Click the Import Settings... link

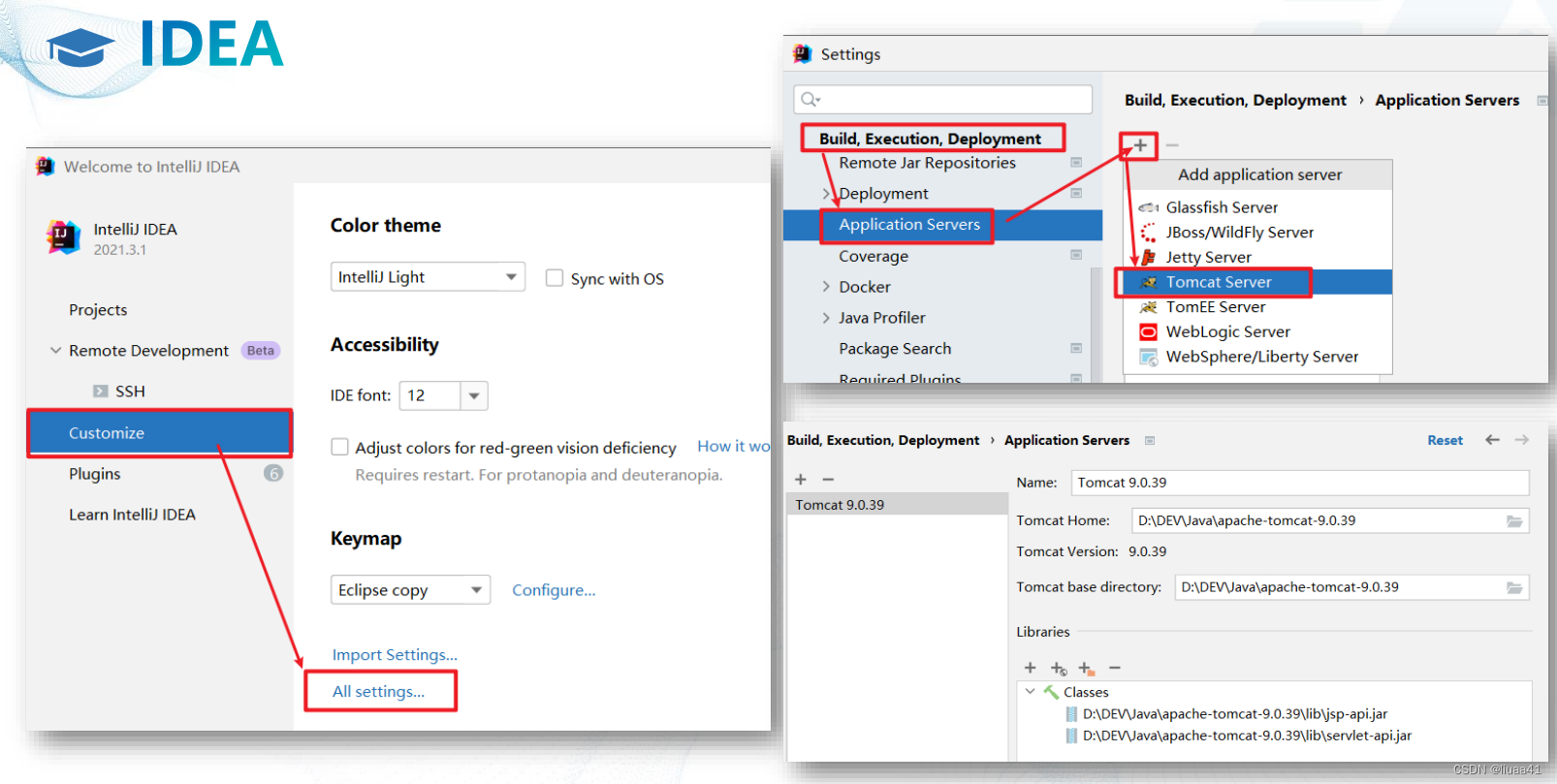395,655
